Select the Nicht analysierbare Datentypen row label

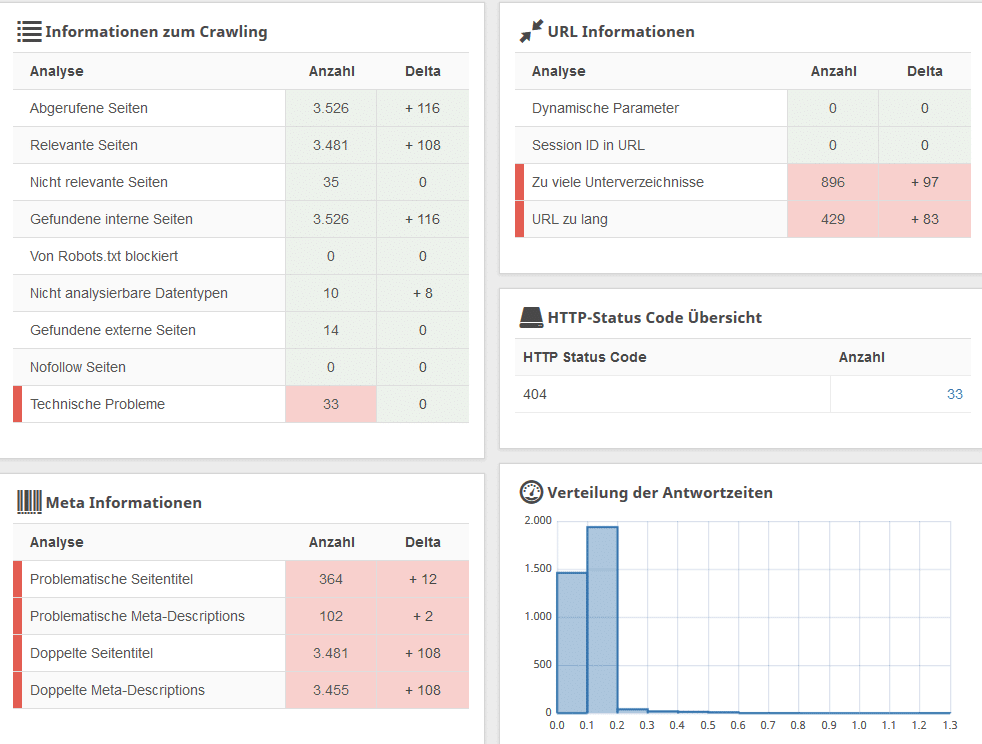click(129, 292)
